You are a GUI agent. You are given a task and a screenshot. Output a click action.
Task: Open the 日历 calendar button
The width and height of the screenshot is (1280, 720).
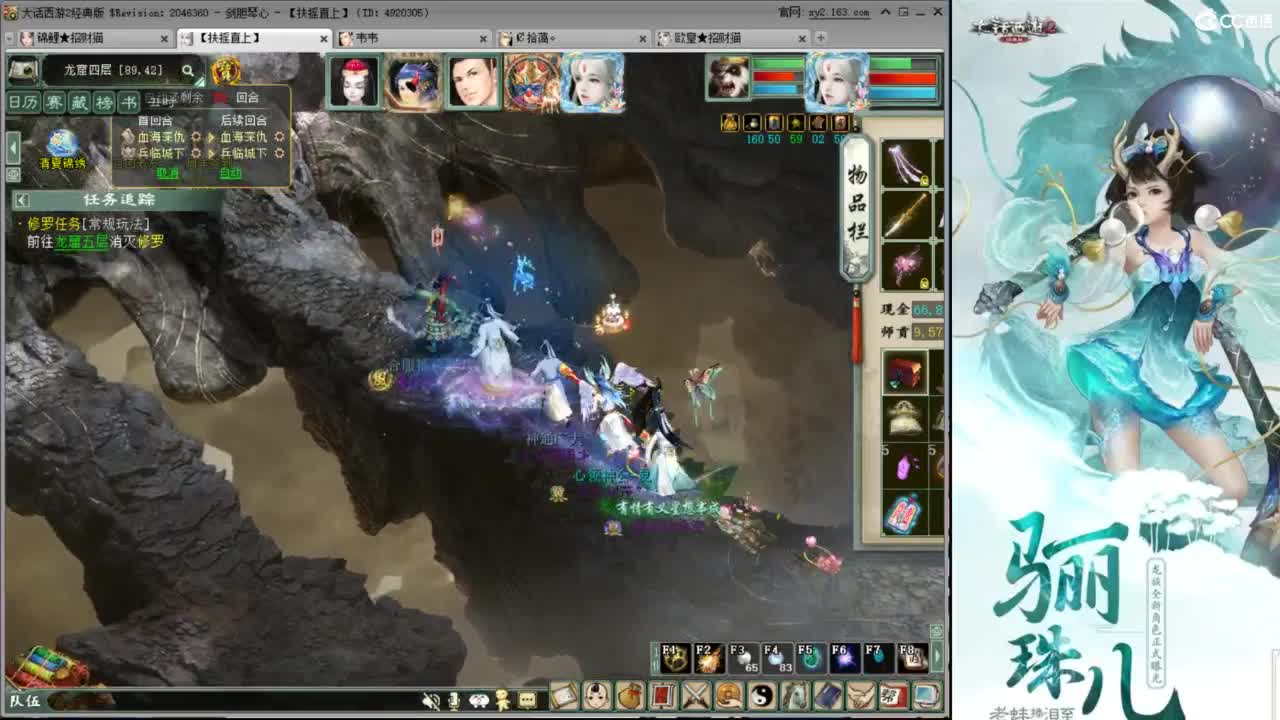point(23,102)
